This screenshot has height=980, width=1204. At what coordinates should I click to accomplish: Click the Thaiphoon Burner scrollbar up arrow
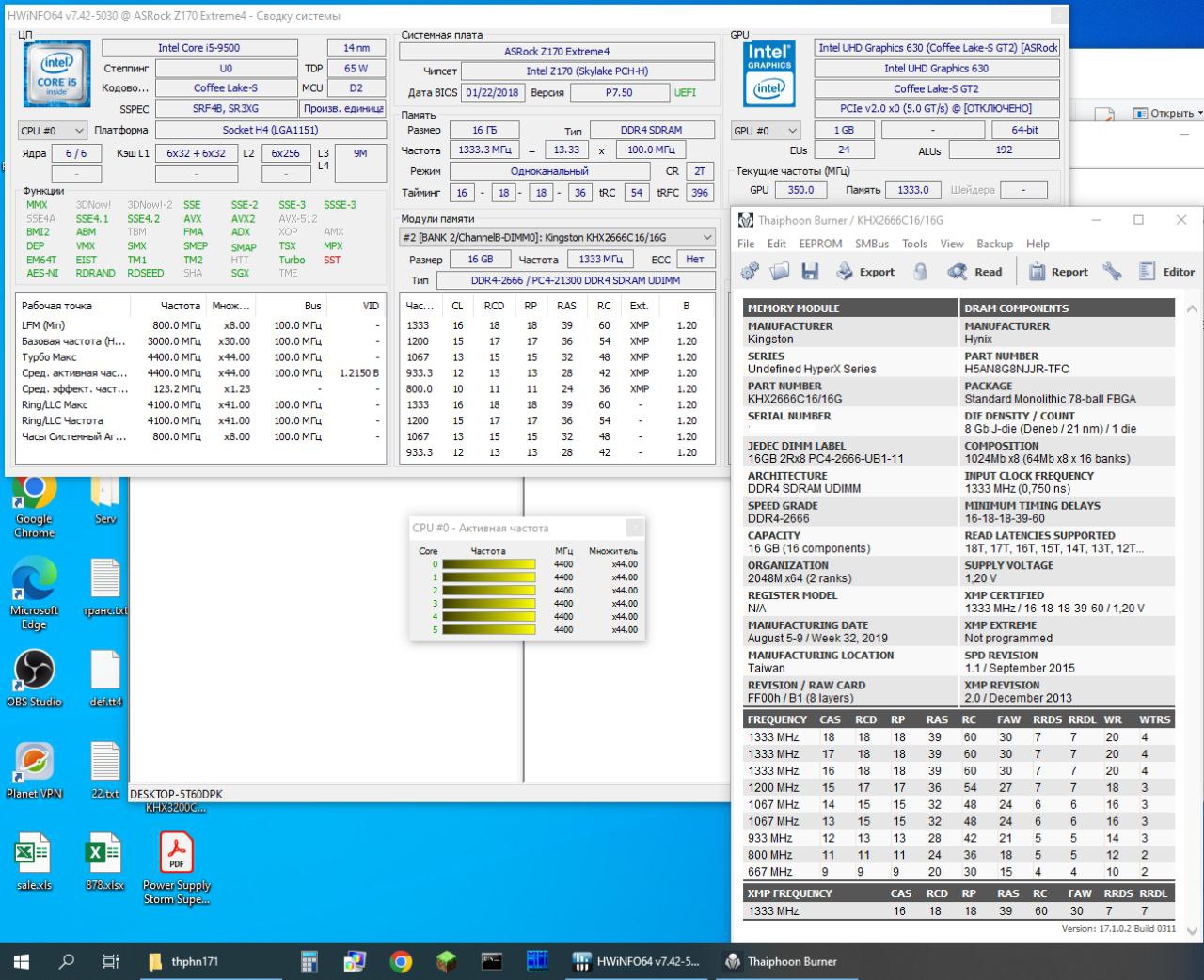pyautogui.click(x=1192, y=308)
